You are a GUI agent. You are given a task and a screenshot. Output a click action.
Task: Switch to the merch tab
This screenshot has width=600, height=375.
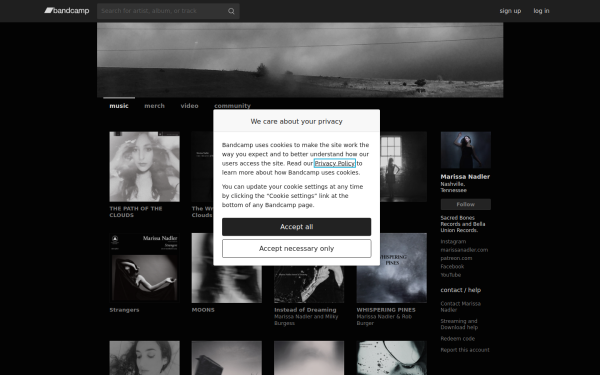pyautogui.click(x=155, y=106)
